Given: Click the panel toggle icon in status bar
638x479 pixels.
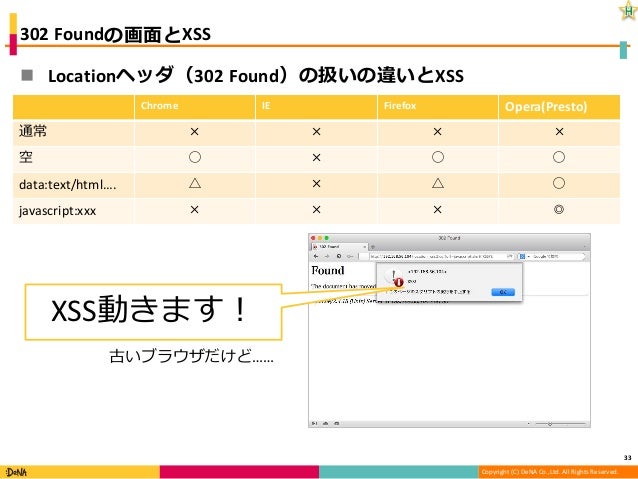Looking at the screenshot, I should pyautogui.click(x=315, y=423).
